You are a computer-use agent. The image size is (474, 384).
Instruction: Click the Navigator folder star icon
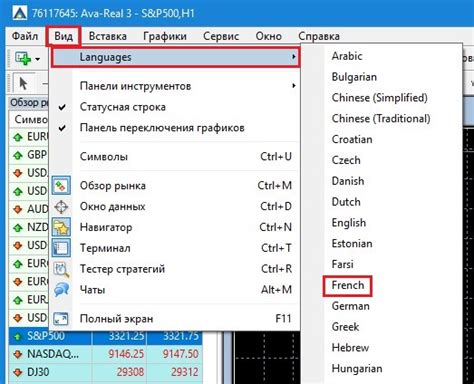61,227
